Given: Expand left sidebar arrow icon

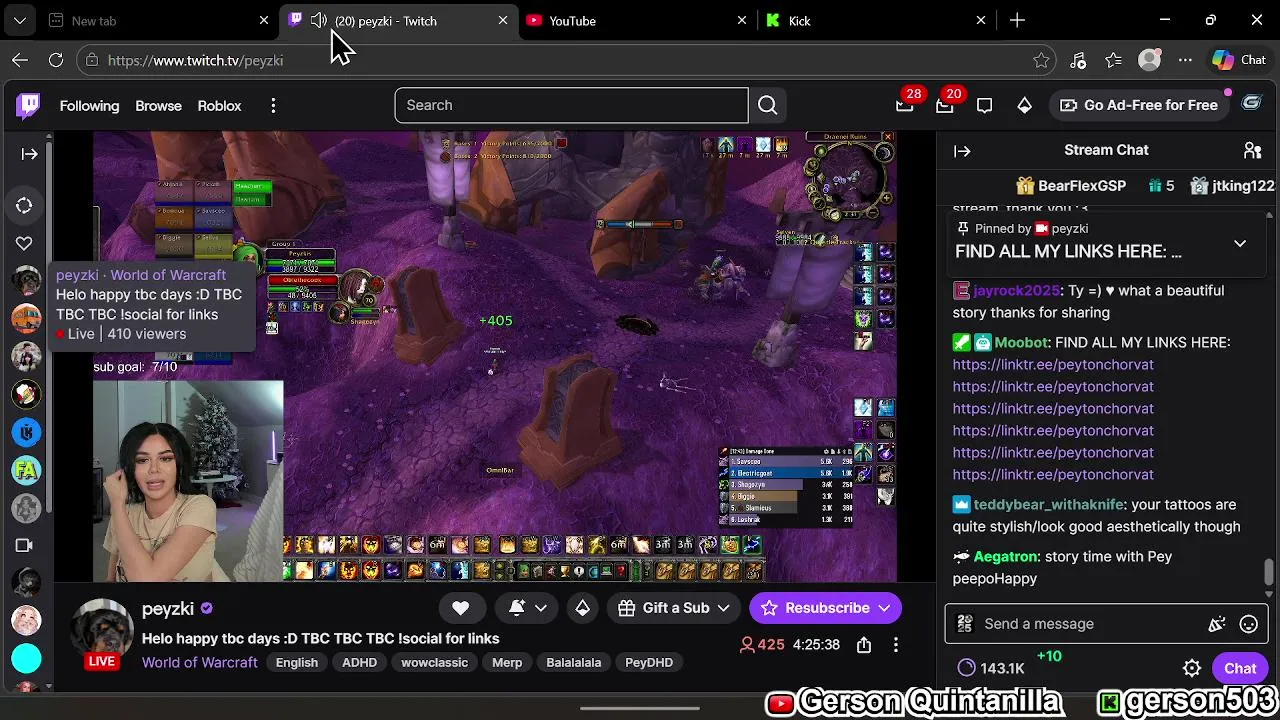Looking at the screenshot, I should pos(29,153).
